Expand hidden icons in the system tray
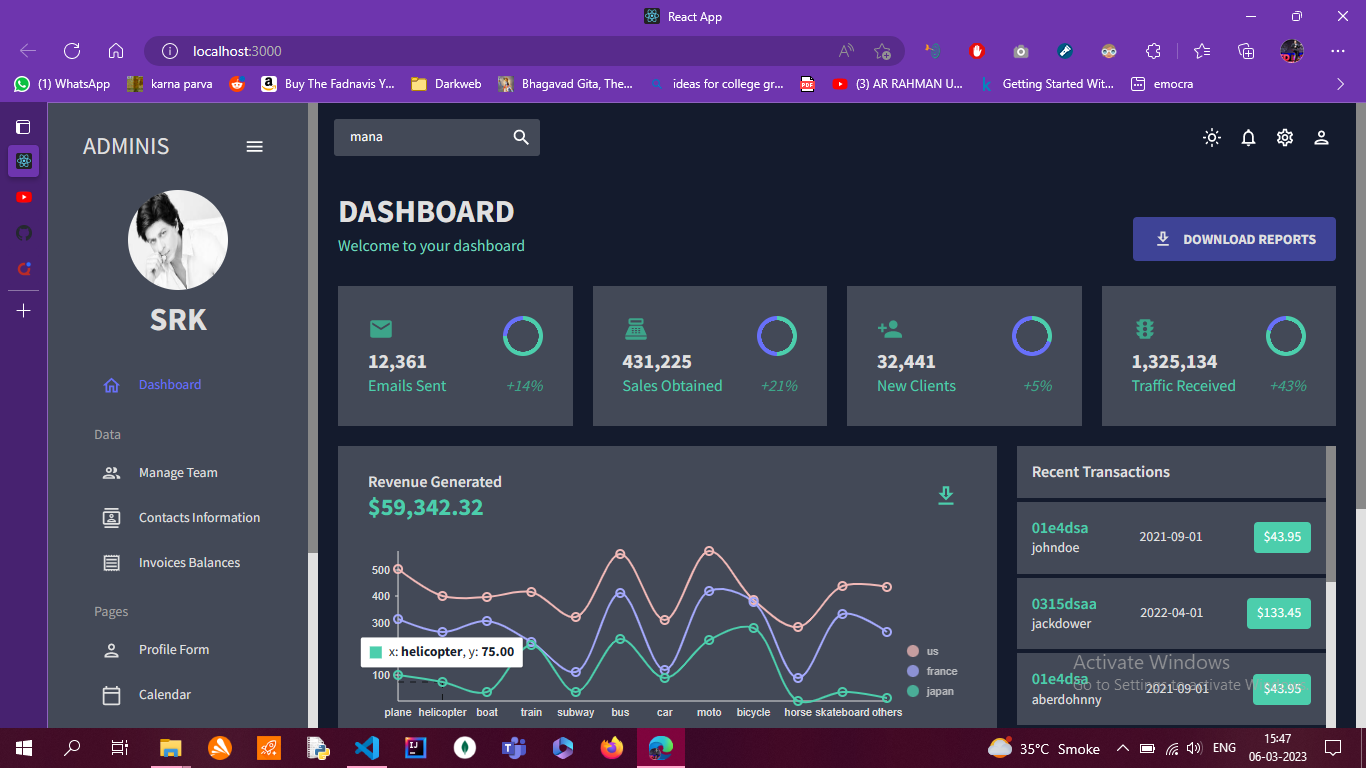The height and width of the screenshot is (768, 1366). [1122, 747]
